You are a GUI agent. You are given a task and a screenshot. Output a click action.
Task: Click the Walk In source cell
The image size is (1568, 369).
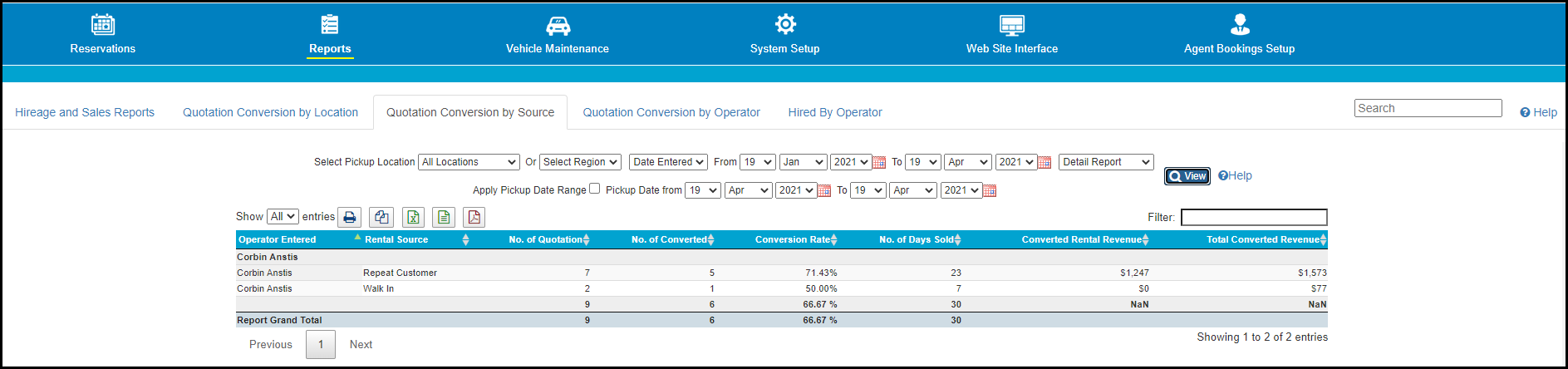[378, 288]
